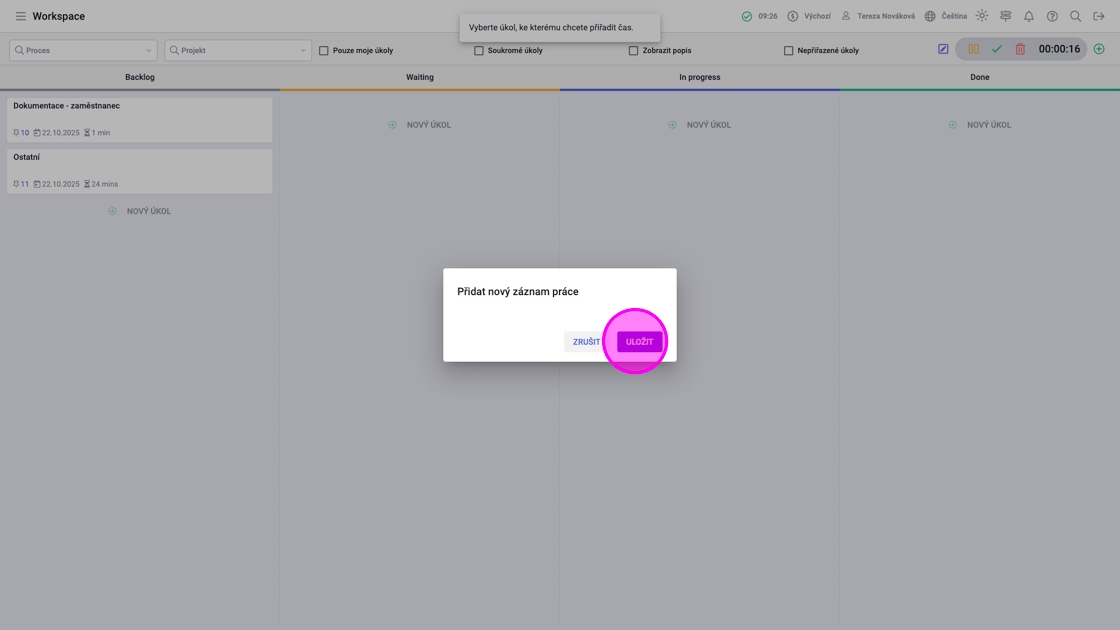1120x630 pixels.
Task: Click the Workspace title
Action: pos(59,16)
